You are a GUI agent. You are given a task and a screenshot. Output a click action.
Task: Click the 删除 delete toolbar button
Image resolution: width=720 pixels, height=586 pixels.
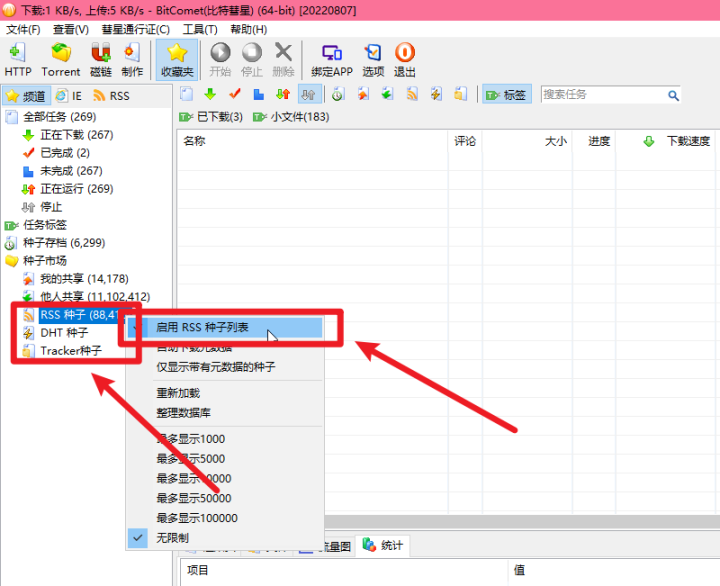tap(283, 60)
